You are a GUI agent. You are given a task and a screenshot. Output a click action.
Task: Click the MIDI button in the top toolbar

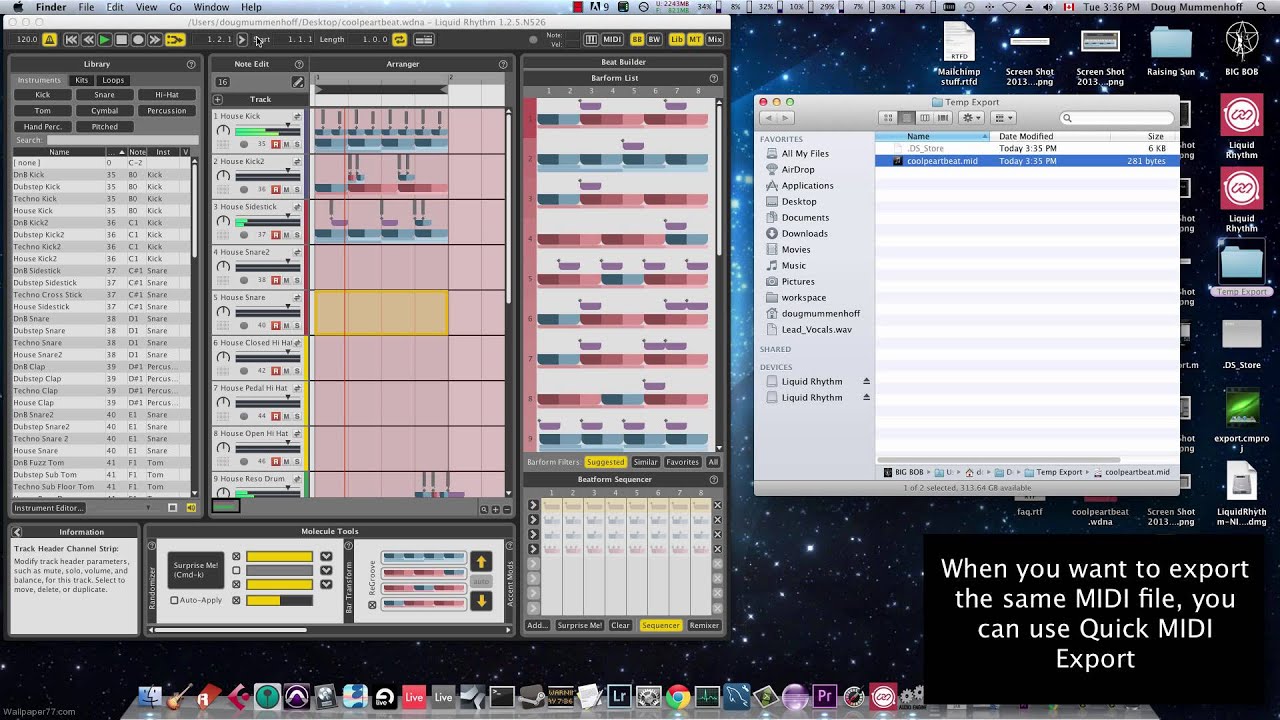pyautogui.click(x=612, y=40)
